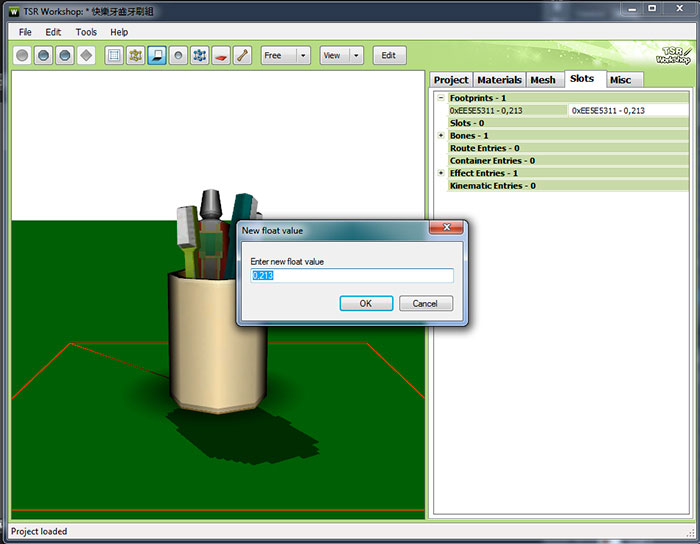The width and height of the screenshot is (700, 544).
Task: Expand the Effect Entries section
Action: pyautogui.click(x=441, y=173)
